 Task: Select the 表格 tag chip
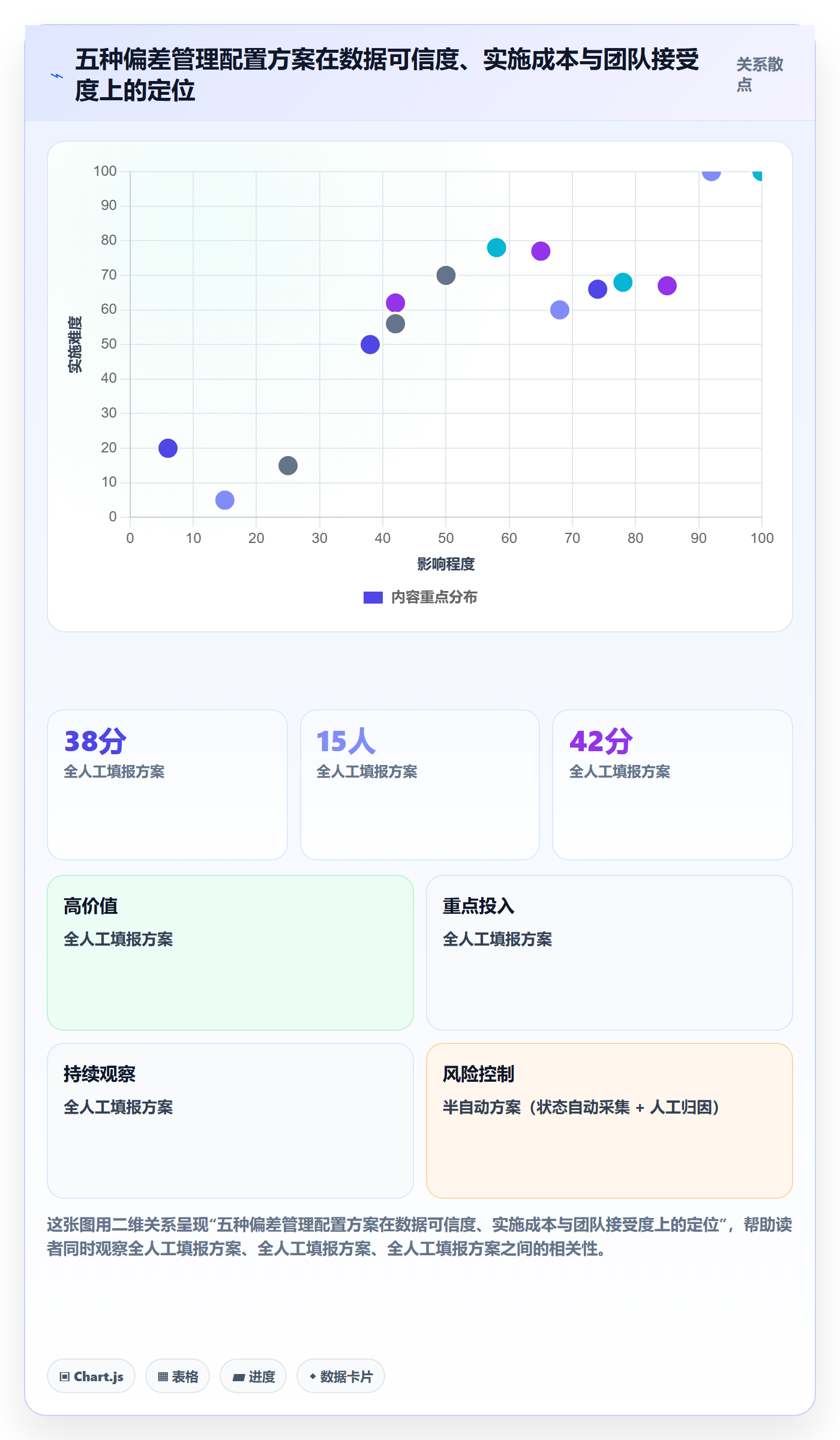(x=178, y=1376)
